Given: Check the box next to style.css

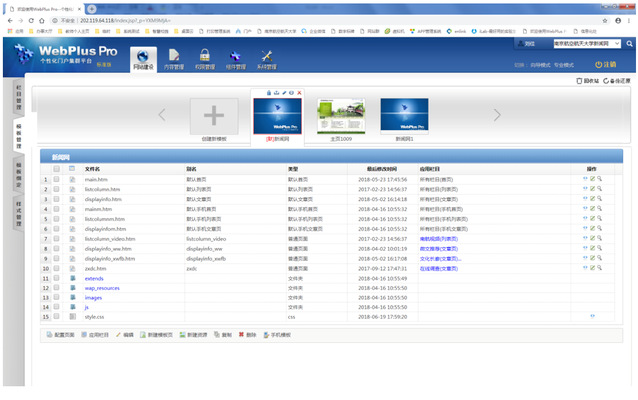Looking at the screenshot, I should click(x=57, y=315).
